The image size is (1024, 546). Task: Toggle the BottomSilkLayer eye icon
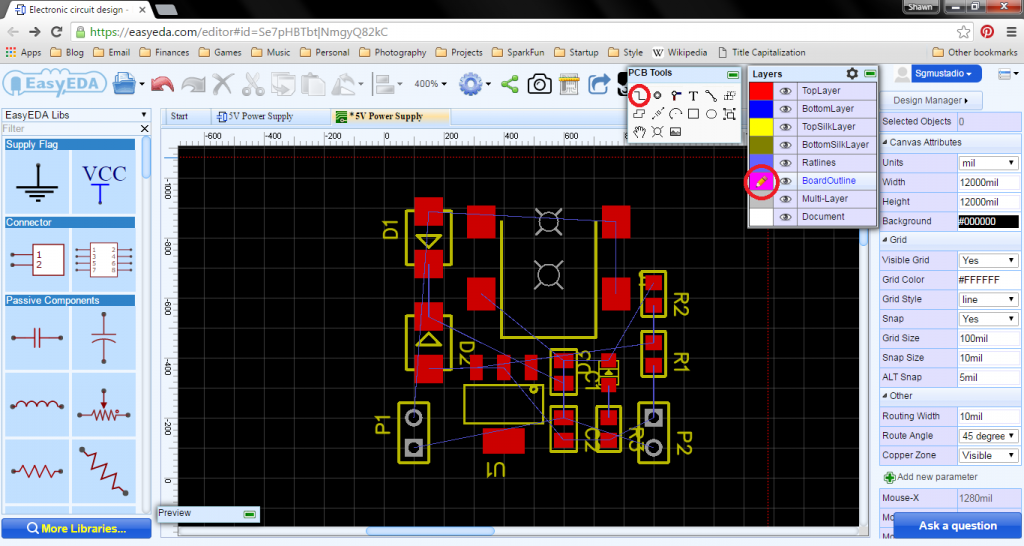786,145
